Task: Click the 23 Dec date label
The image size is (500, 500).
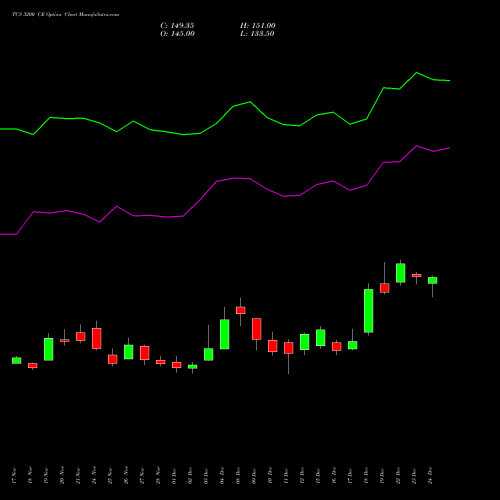Action: [x=414, y=476]
